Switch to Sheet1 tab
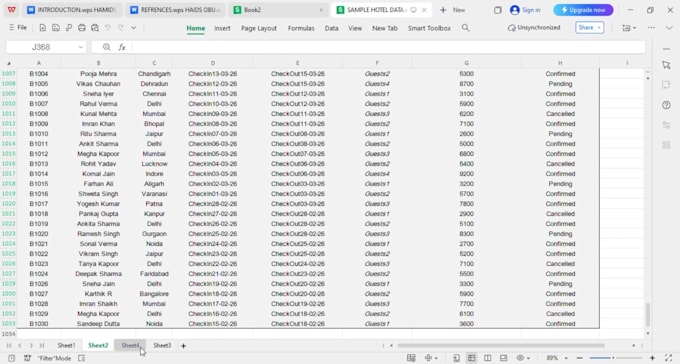The image size is (680, 364). [x=66, y=345]
